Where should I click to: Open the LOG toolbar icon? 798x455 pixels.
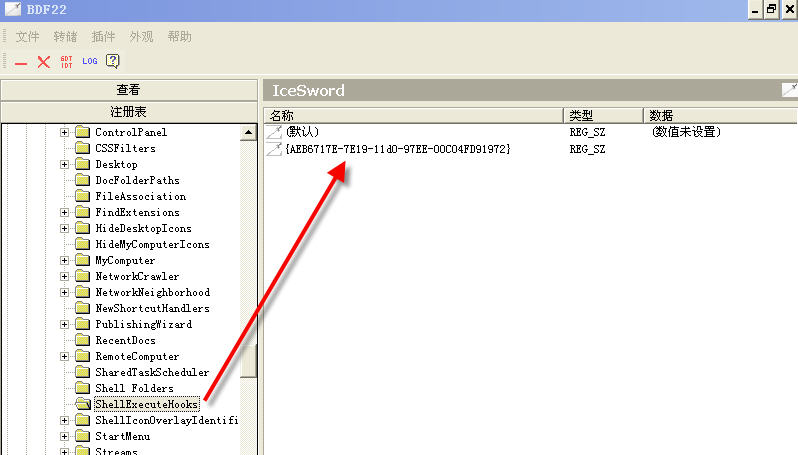[90, 61]
